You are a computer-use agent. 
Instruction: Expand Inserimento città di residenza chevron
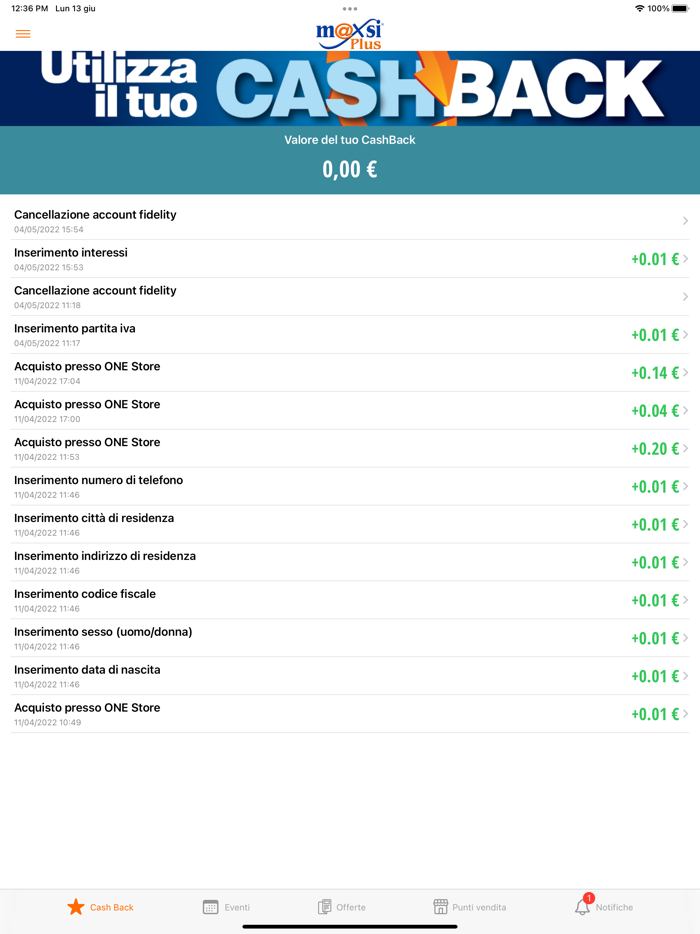tap(685, 524)
